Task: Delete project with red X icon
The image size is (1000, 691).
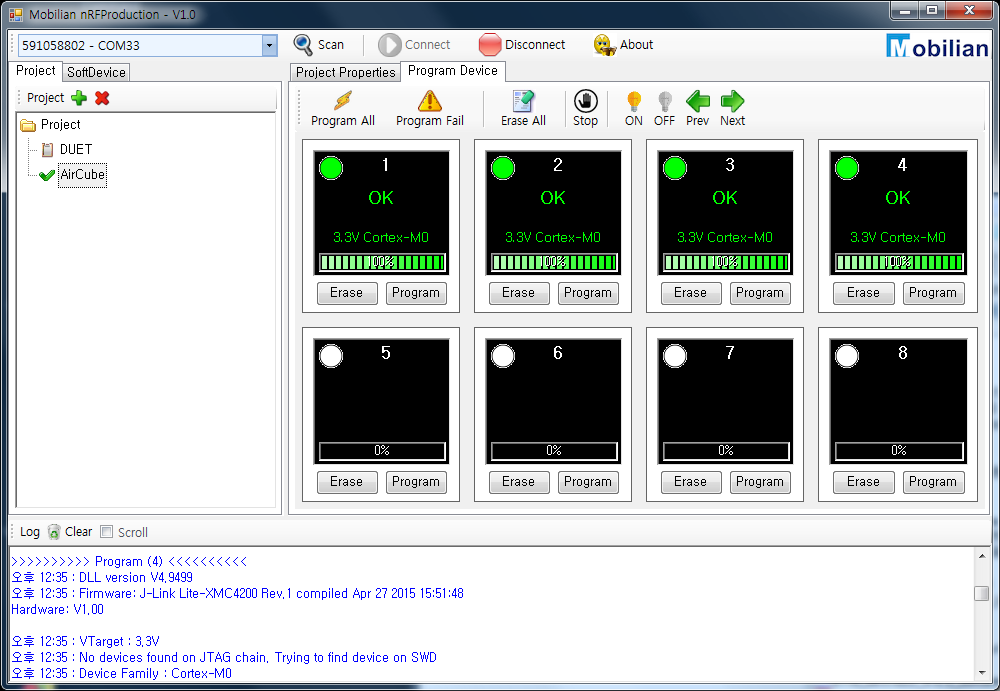Action: pyautogui.click(x=102, y=98)
